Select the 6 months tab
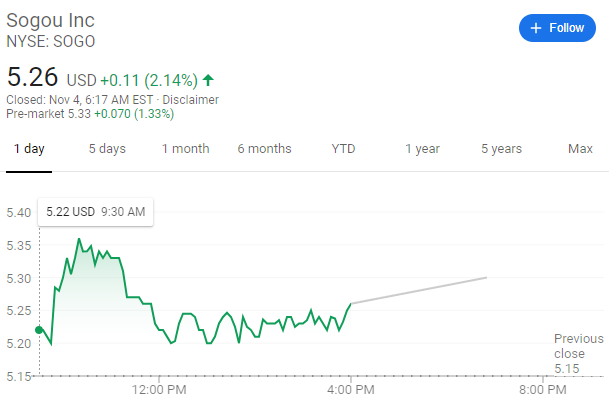The height and width of the screenshot is (409, 609). (264, 149)
